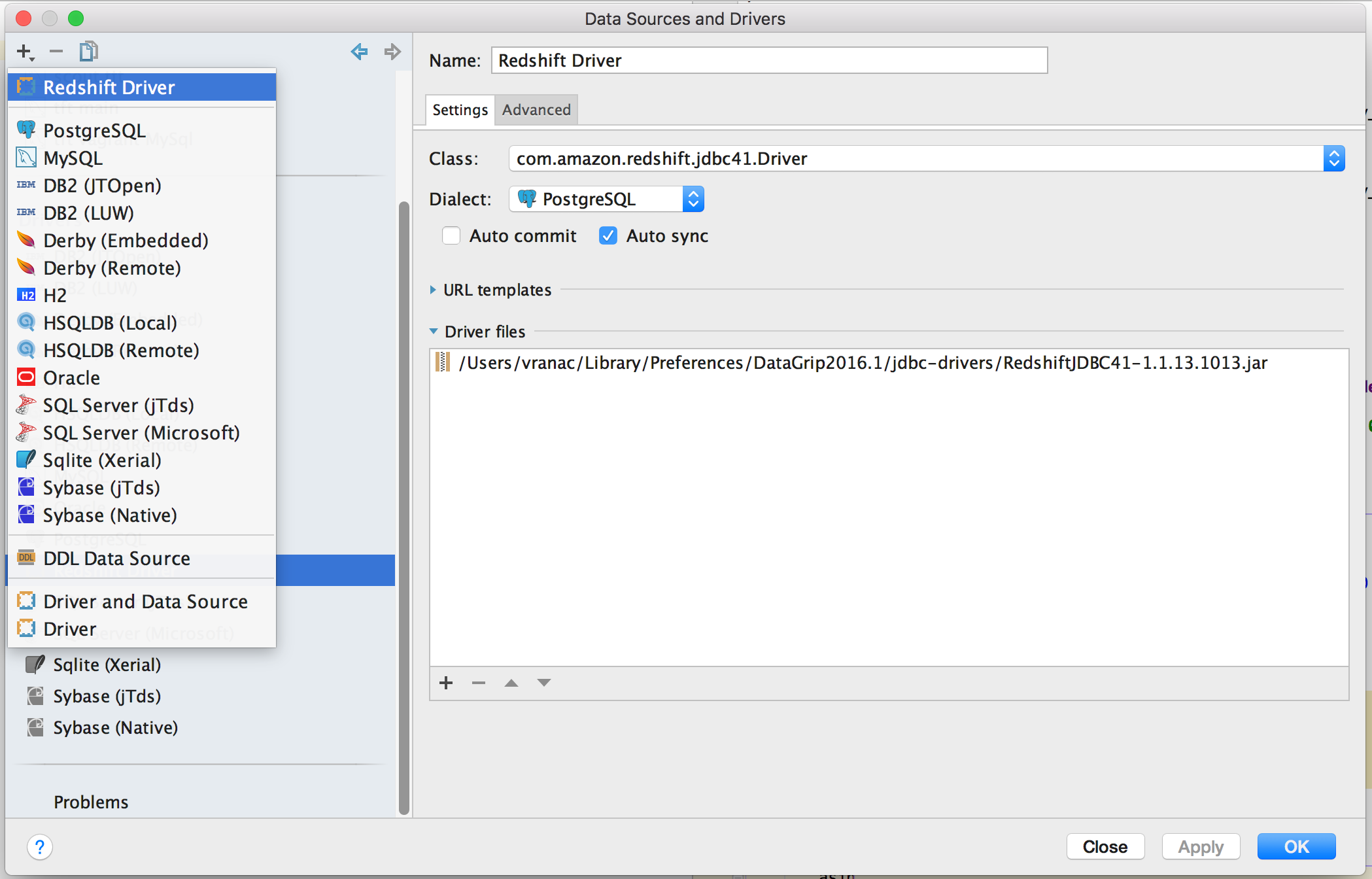Screen dimensions: 1372x879
Task: Expand the URL templates section
Action: point(433,290)
